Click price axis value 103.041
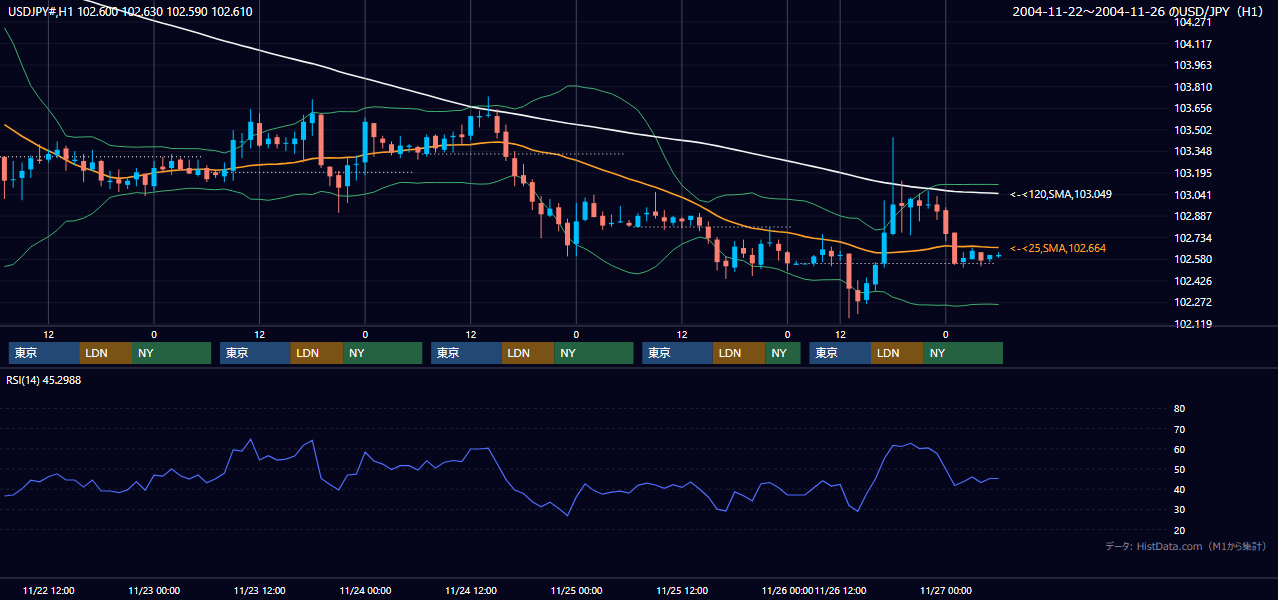Viewport: 1278px width, 600px height. point(1193,194)
